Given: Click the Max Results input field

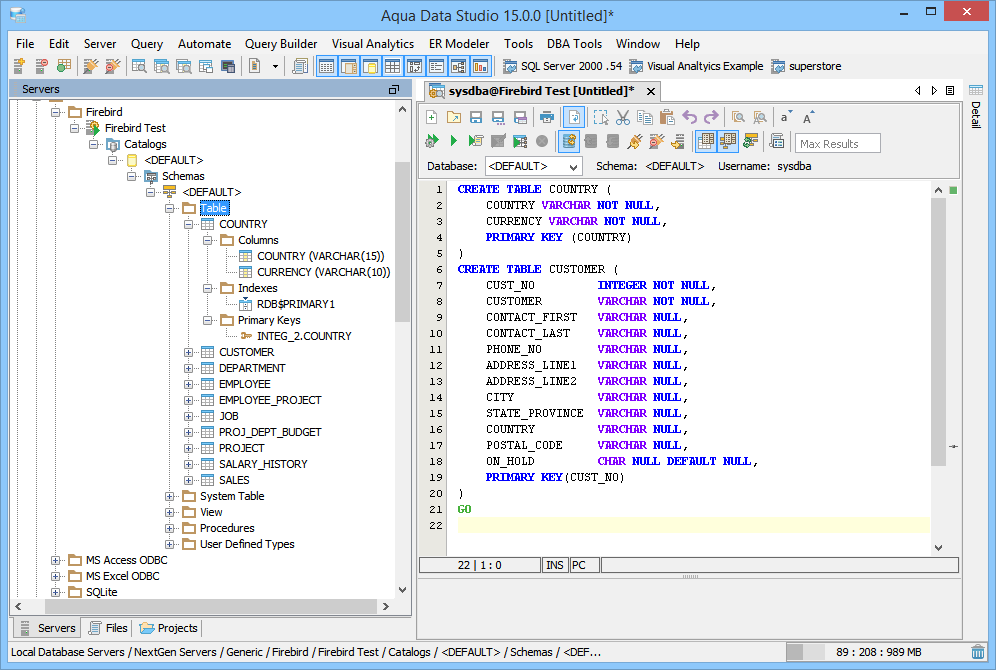Looking at the screenshot, I should [837, 144].
